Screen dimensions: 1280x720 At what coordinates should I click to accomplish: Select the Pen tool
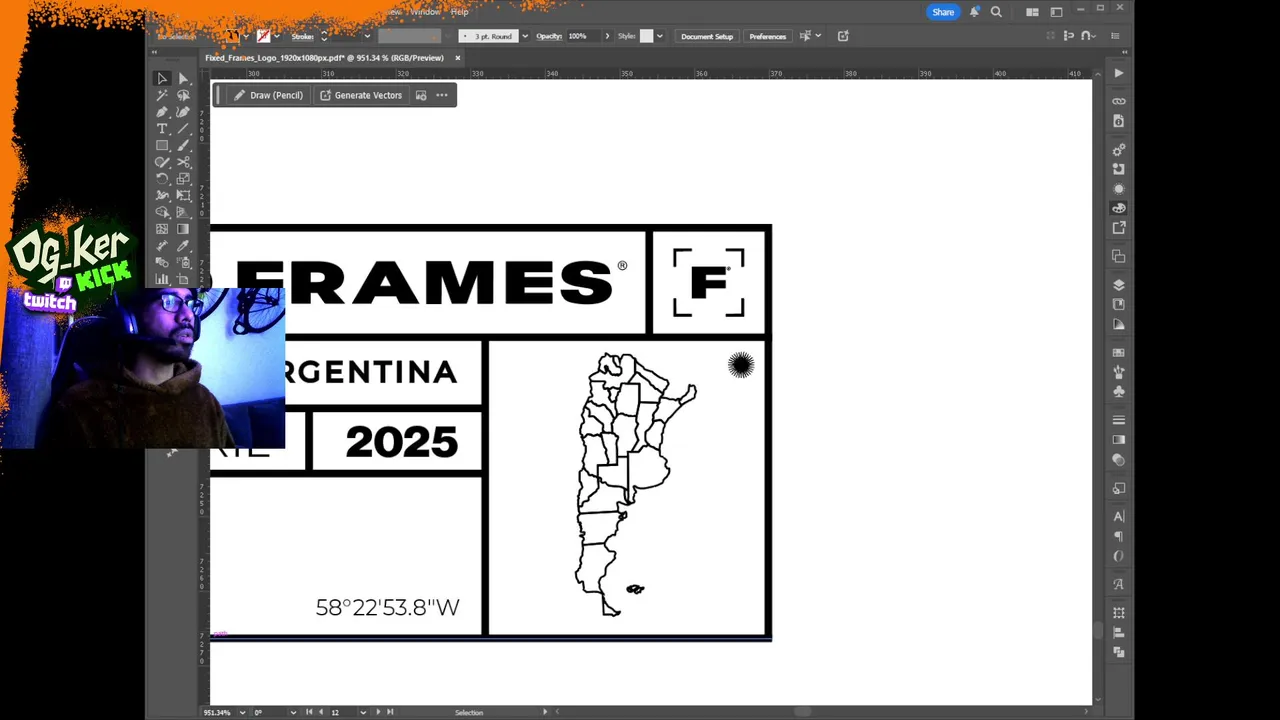pos(162,112)
